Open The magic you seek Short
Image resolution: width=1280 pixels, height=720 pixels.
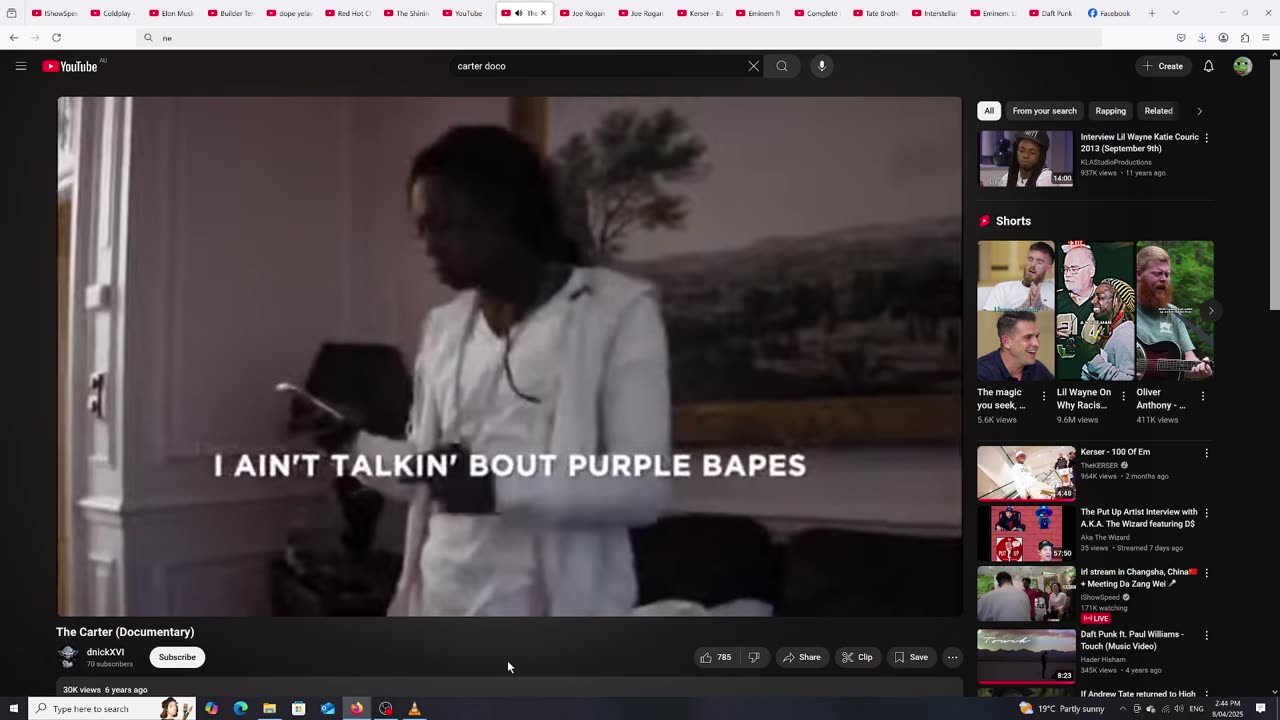pyautogui.click(x=1015, y=311)
